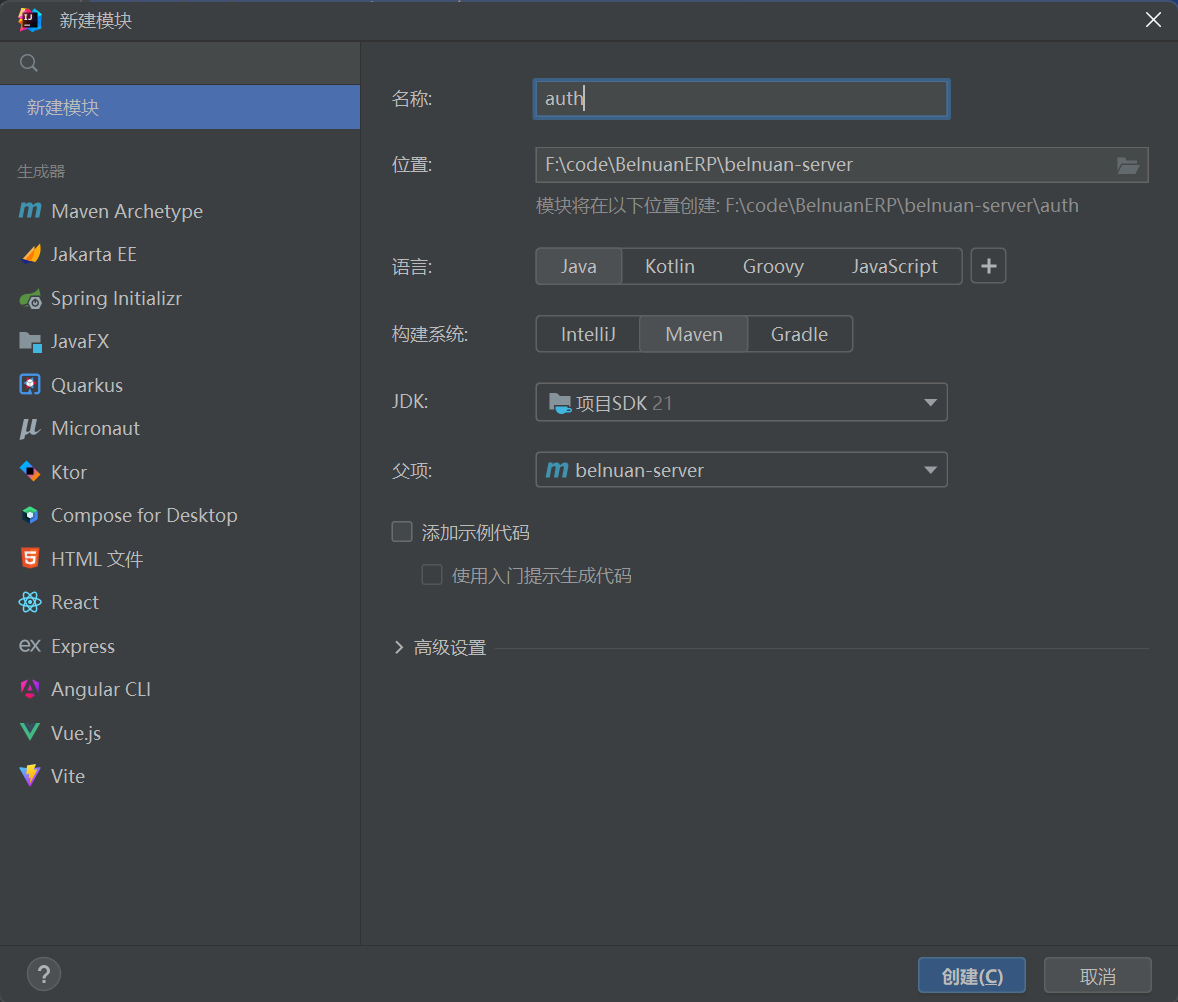Click the 取消 button
The width and height of the screenshot is (1178, 1002).
point(1098,976)
